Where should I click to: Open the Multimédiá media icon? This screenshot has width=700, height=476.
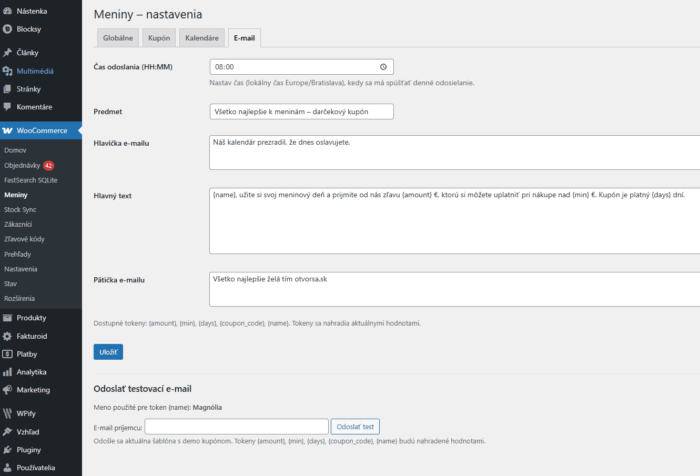(x=8, y=71)
